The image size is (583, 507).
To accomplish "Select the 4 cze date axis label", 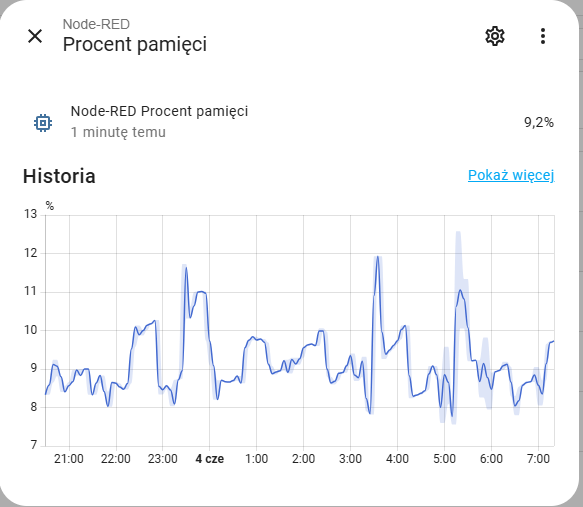I will pyautogui.click(x=210, y=459).
